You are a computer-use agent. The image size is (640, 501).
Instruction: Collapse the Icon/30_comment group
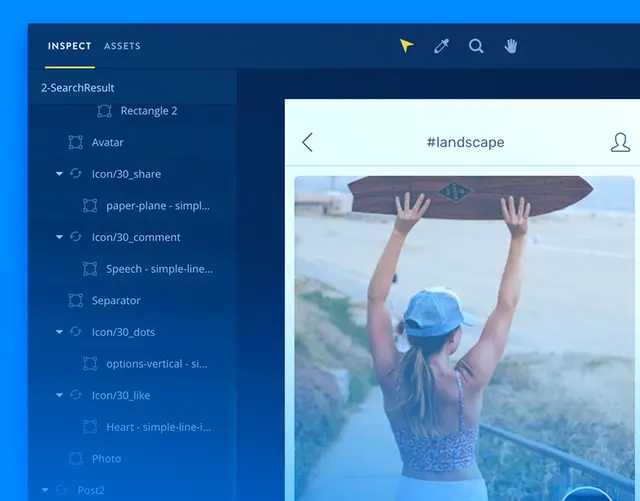pos(59,237)
